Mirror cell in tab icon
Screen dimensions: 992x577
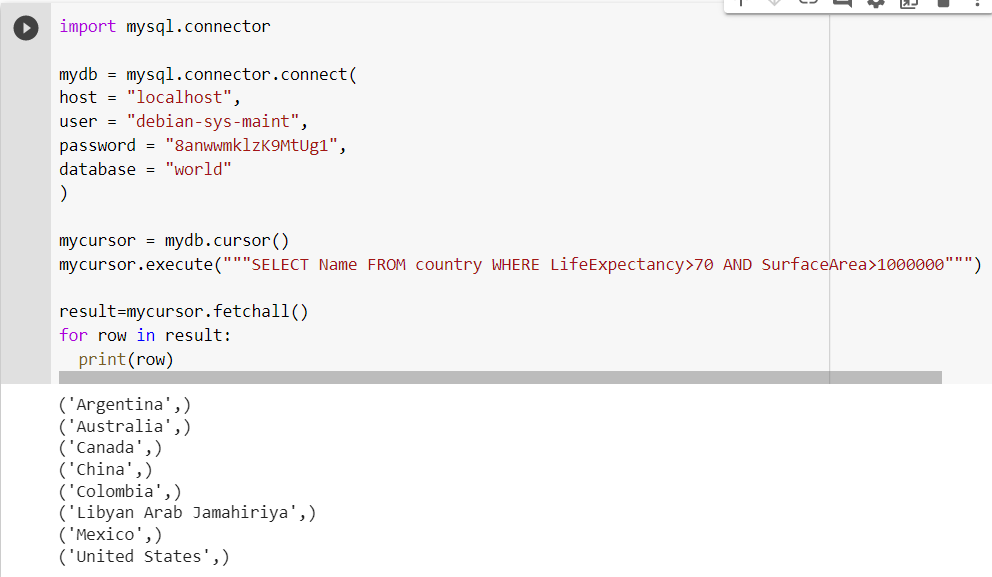coord(909,3)
